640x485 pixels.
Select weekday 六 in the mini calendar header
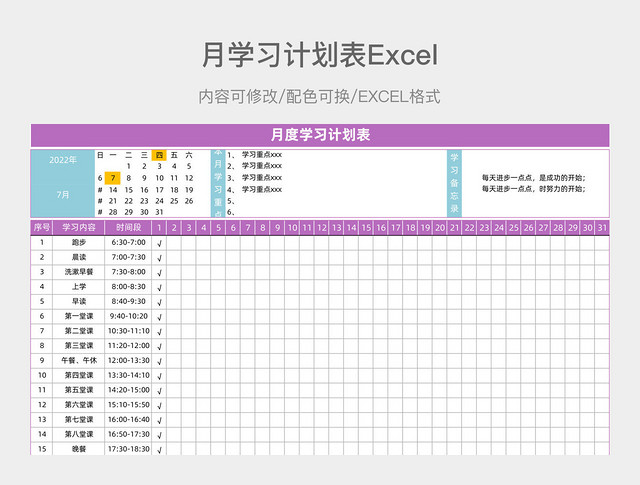pos(189,155)
